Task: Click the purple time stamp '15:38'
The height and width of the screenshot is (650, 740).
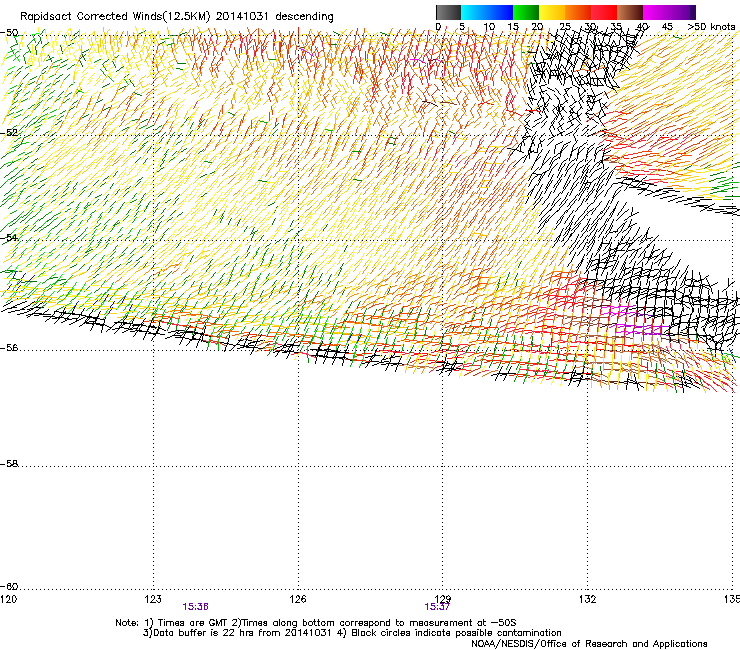Action: [x=195, y=607]
